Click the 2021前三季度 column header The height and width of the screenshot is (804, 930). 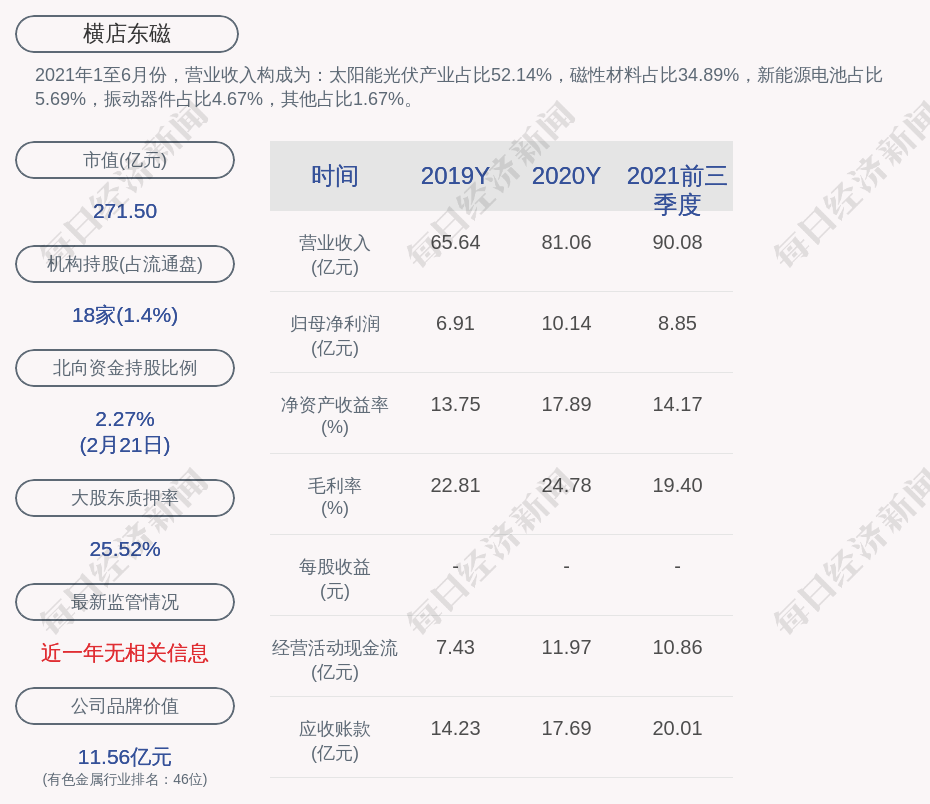[x=677, y=190]
